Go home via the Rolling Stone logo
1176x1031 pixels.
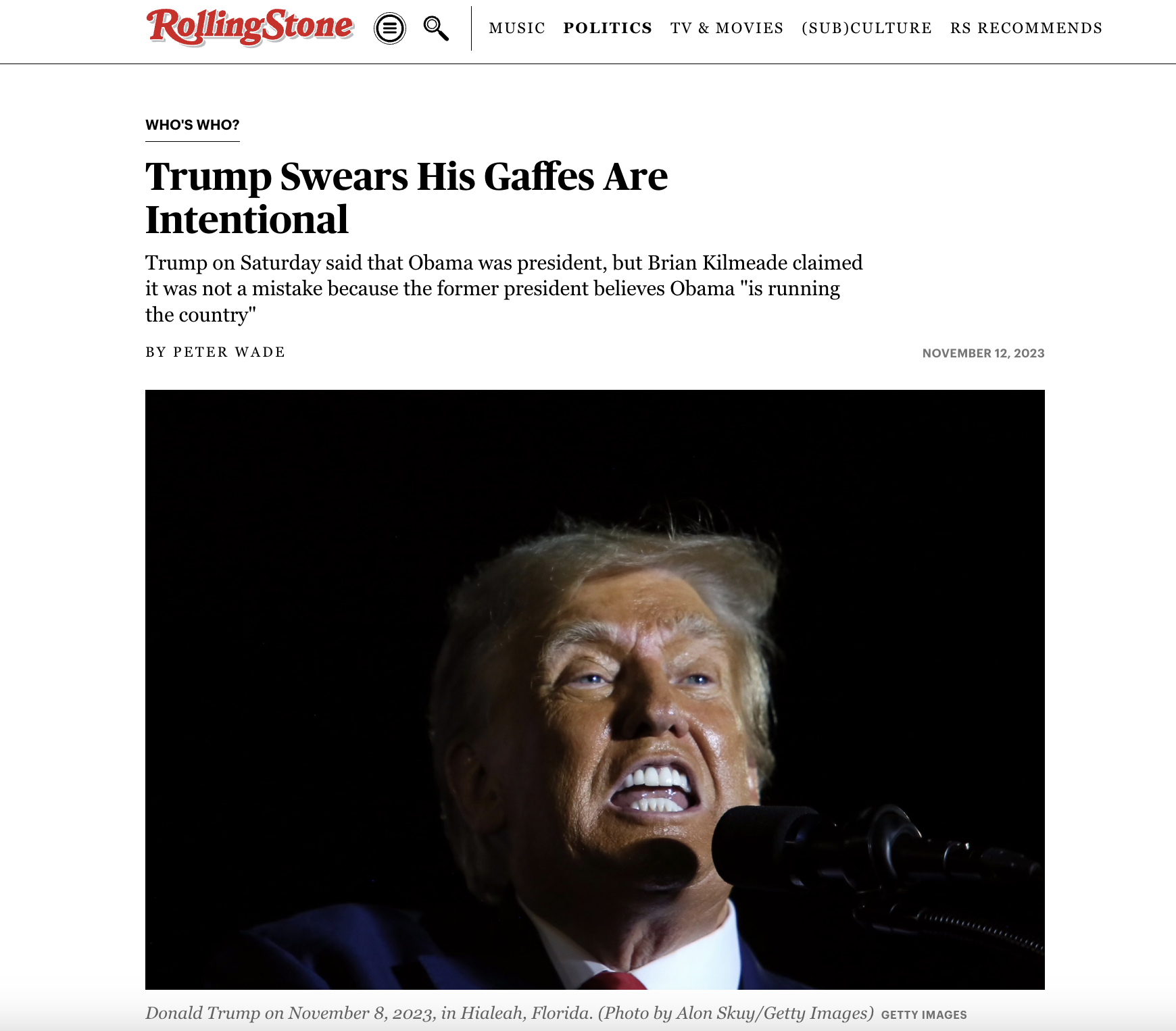(250, 27)
